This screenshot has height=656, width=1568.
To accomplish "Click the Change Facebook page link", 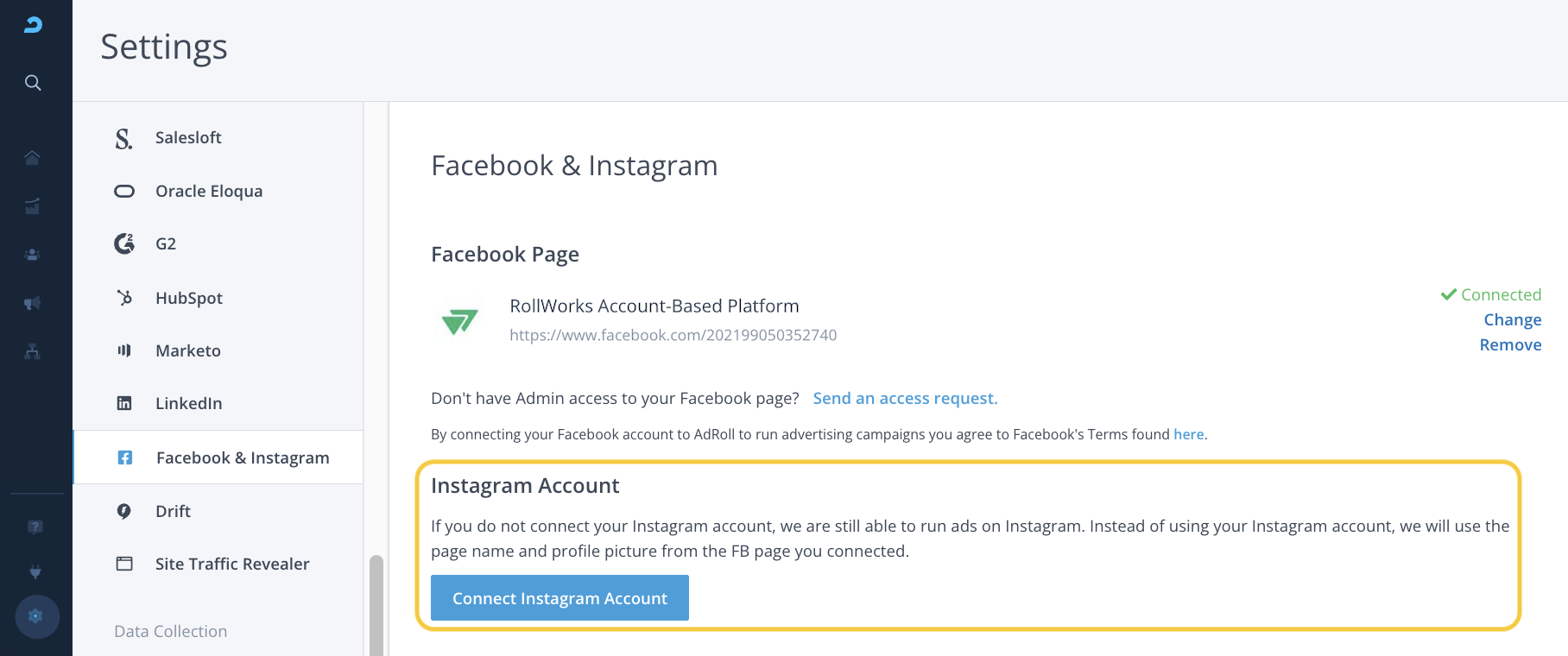I will point(1512,319).
